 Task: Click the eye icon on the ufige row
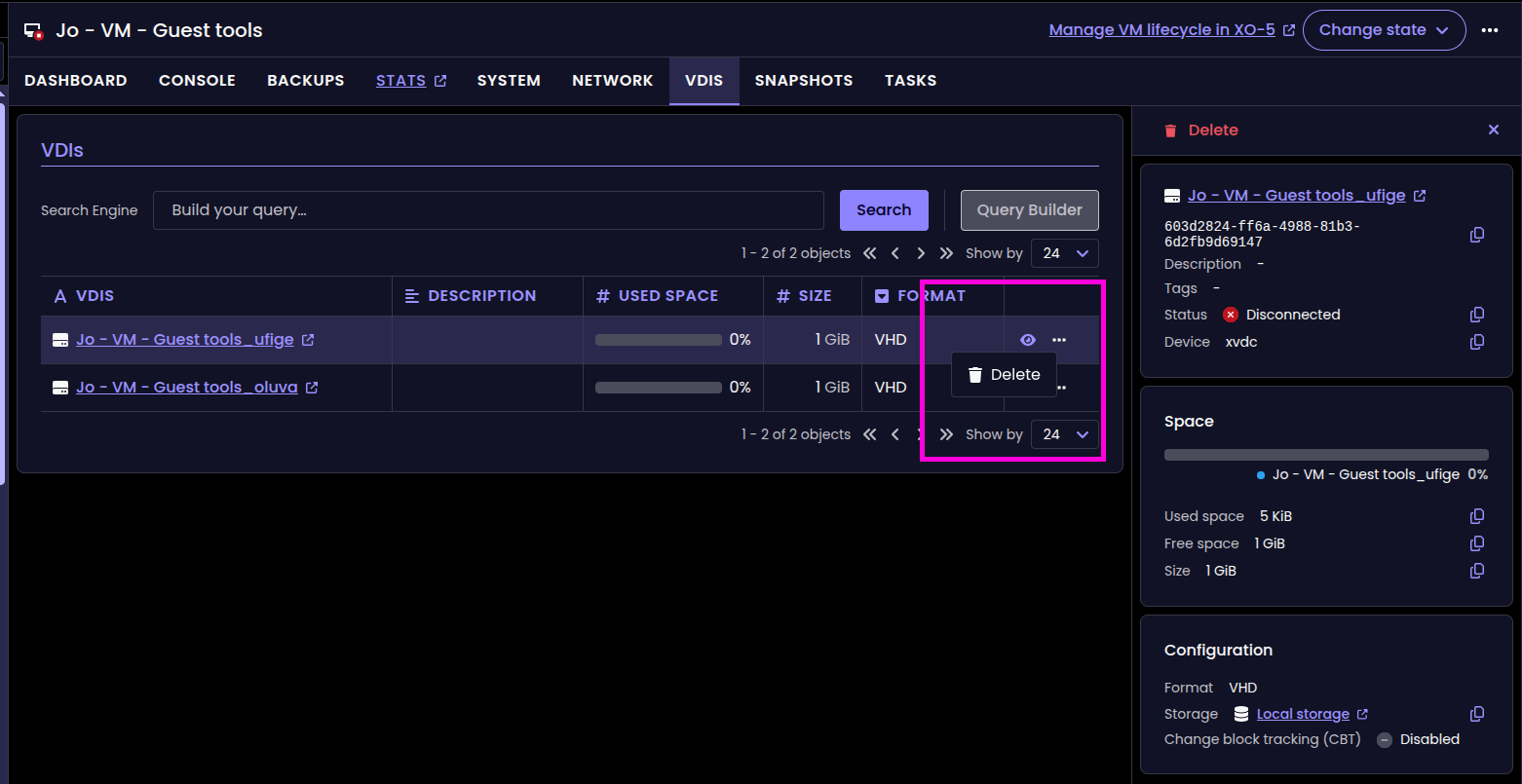[x=1027, y=340]
